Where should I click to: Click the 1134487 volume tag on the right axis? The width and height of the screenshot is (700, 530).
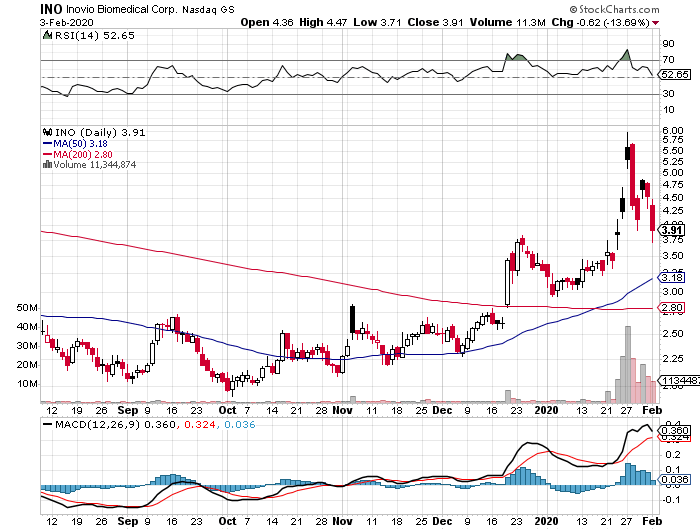pos(679,381)
